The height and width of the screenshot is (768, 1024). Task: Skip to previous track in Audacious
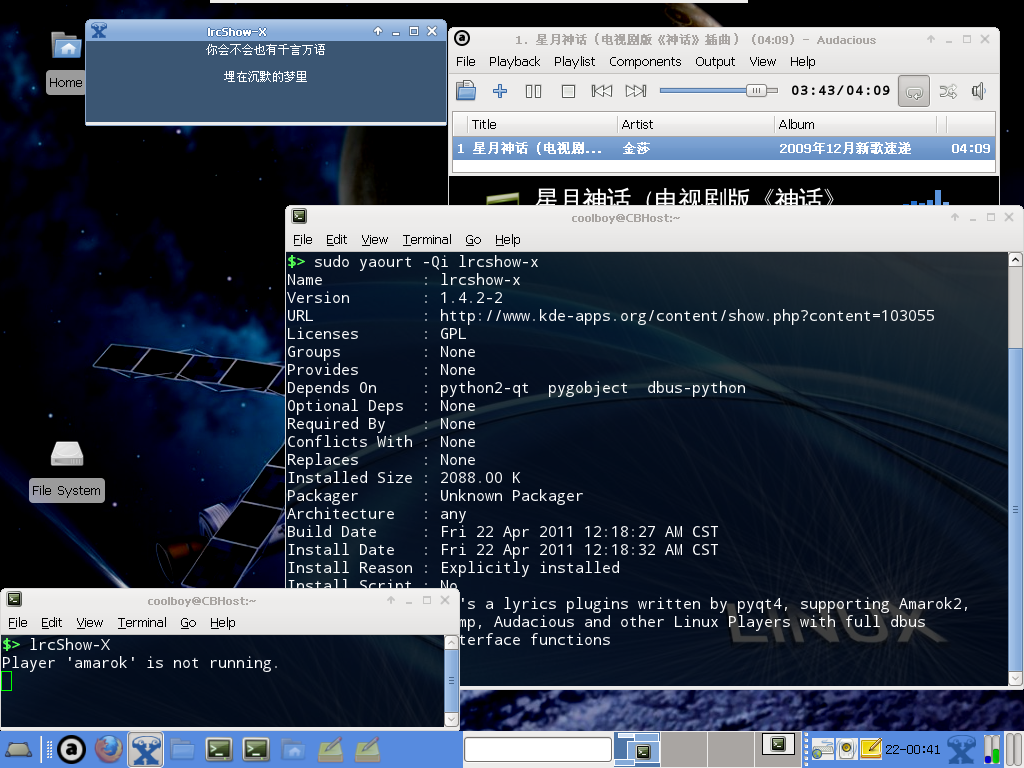point(601,91)
